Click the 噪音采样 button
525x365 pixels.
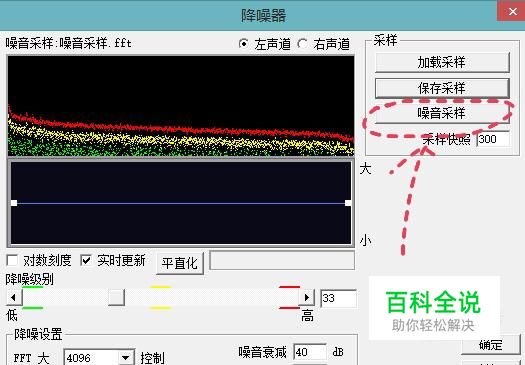point(441,113)
